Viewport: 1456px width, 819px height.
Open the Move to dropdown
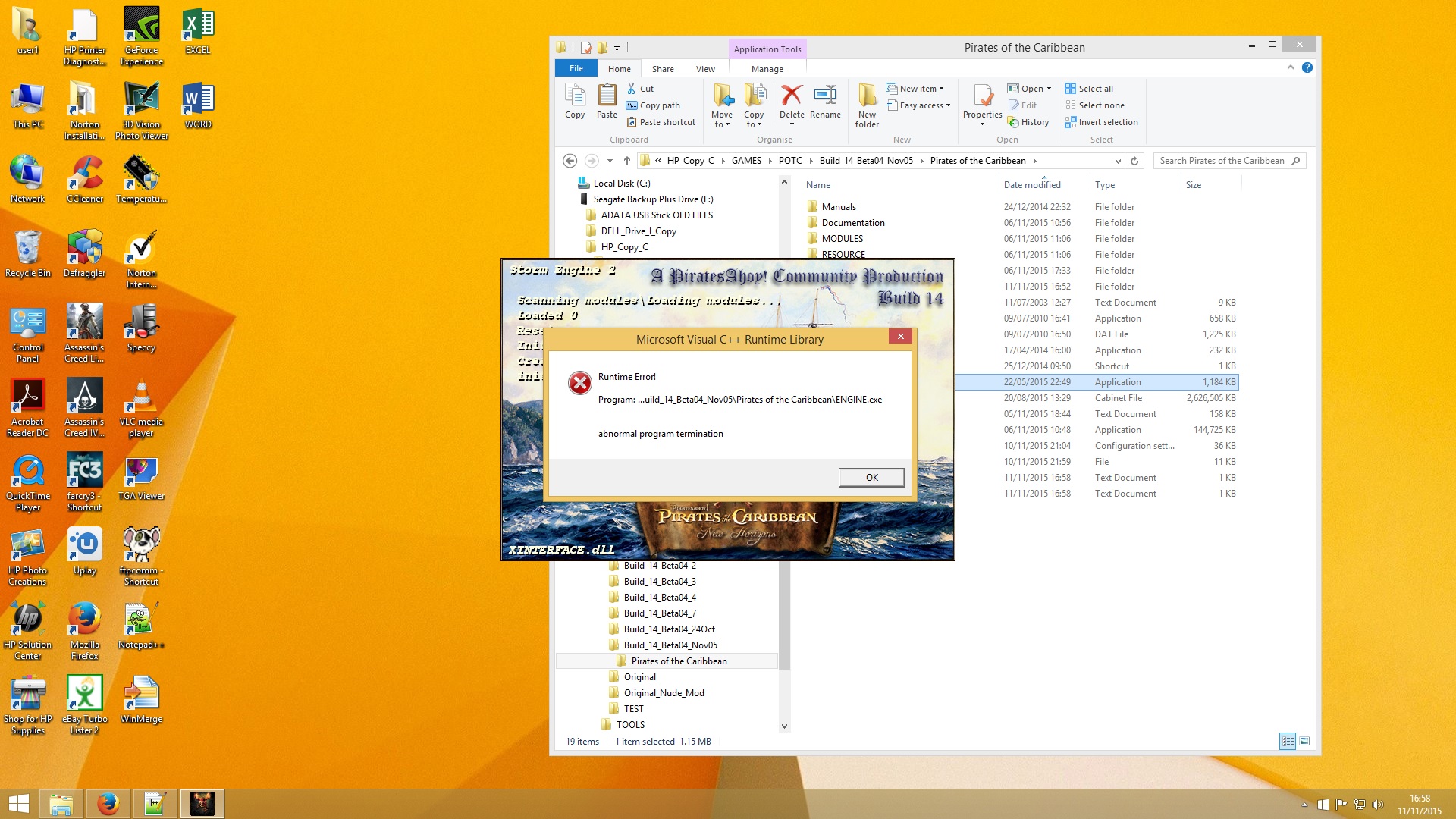point(722,106)
